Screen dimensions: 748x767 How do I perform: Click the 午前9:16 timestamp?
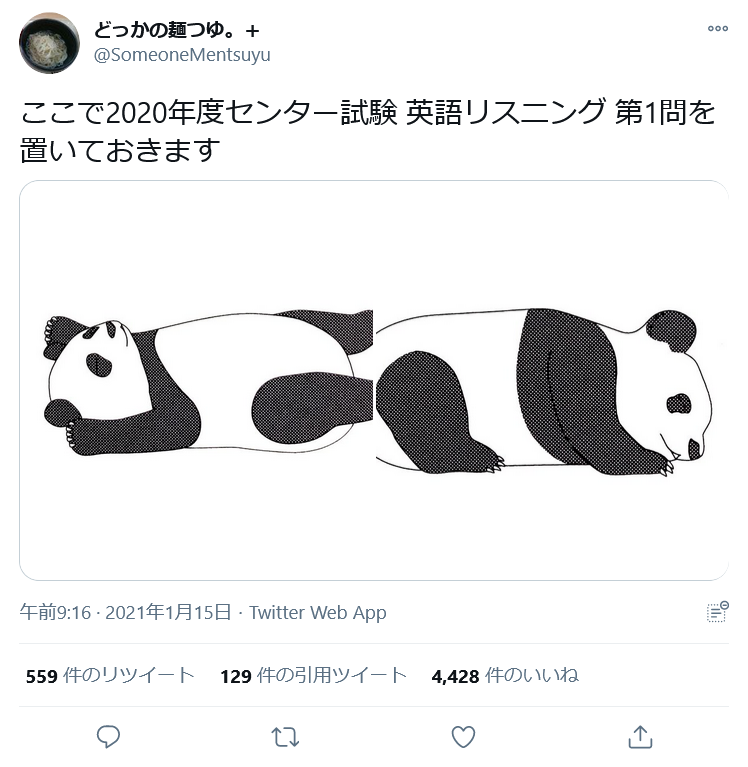pos(56,612)
